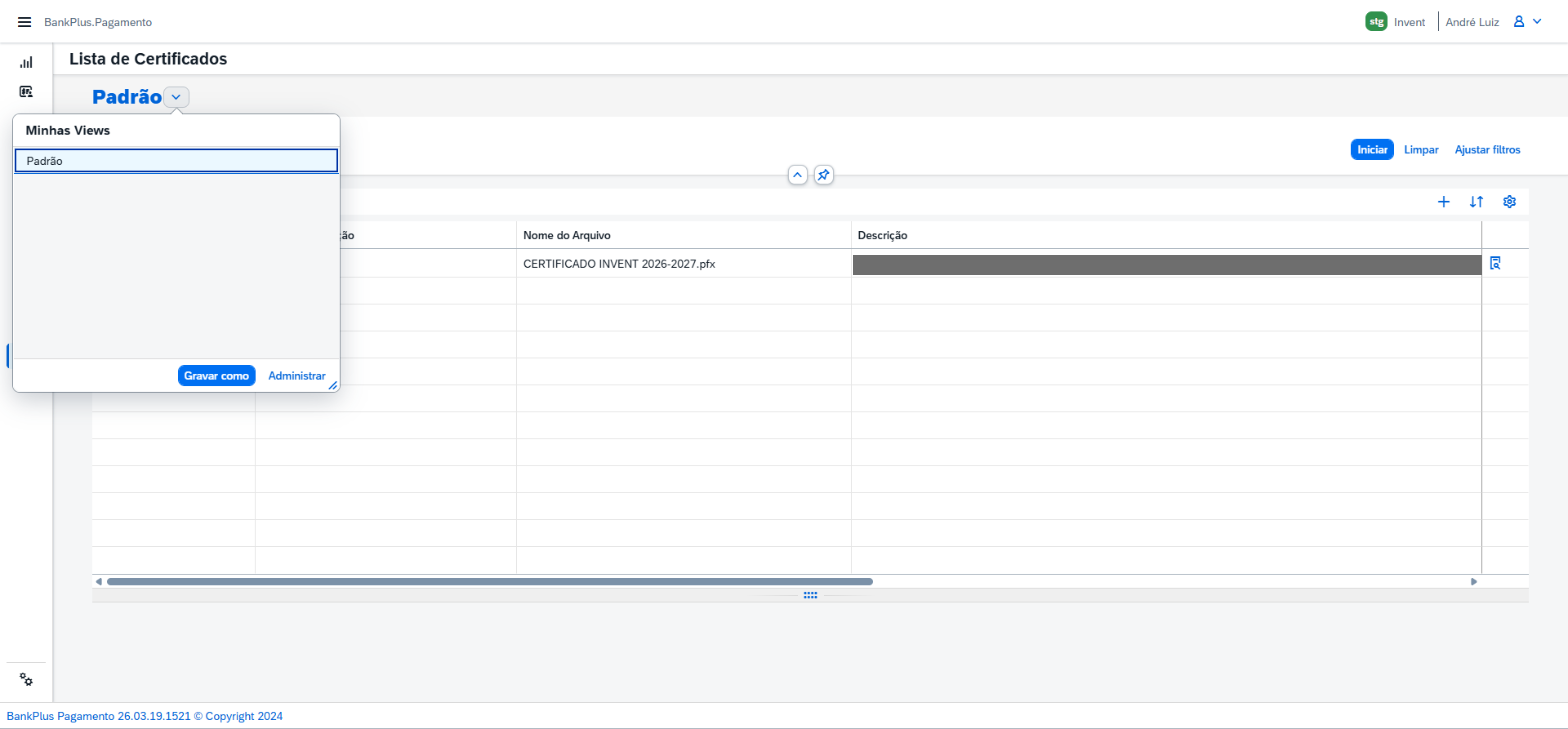Click the Limpar filters button
The height and width of the screenshot is (729, 1568).
tap(1421, 149)
